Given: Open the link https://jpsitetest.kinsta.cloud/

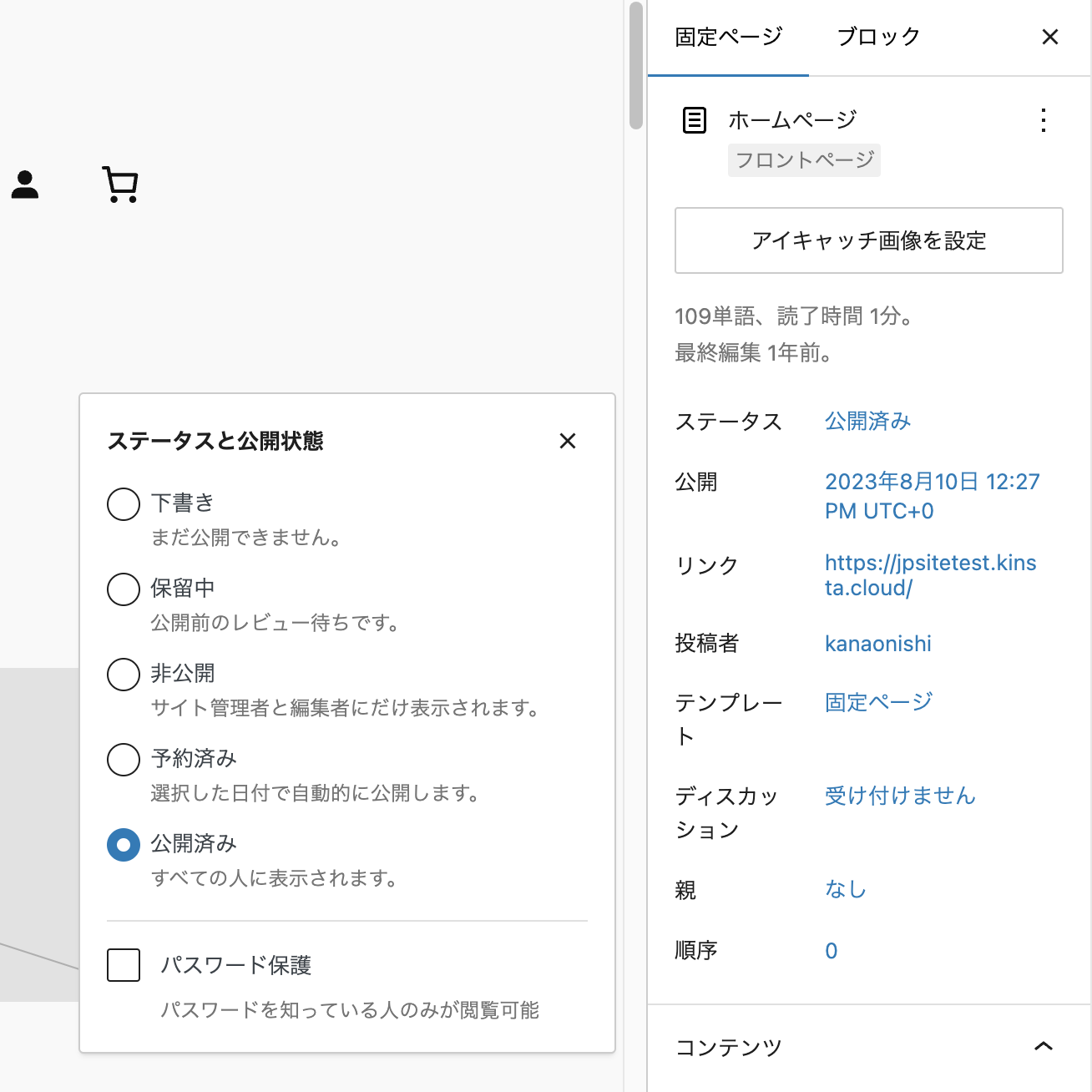Looking at the screenshot, I should point(930,575).
